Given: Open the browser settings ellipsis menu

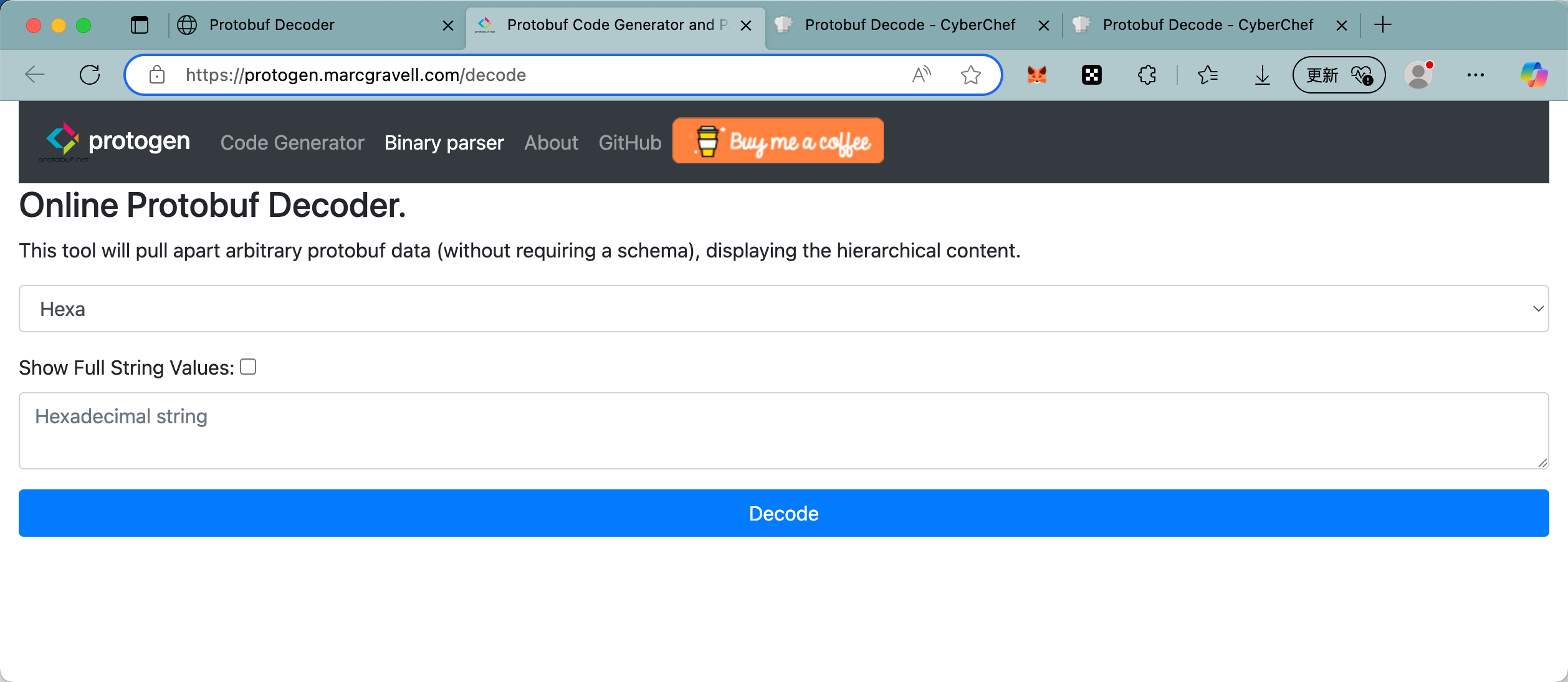Looking at the screenshot, I should [1475, 75].
